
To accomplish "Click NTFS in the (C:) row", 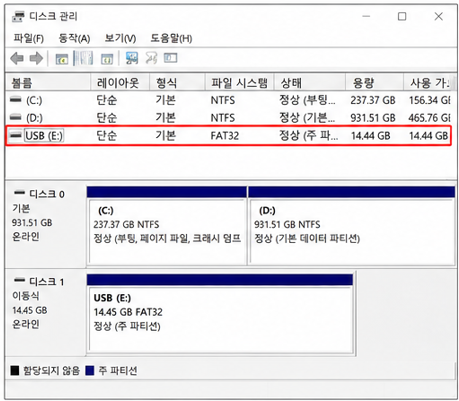I will pos(223,100).
